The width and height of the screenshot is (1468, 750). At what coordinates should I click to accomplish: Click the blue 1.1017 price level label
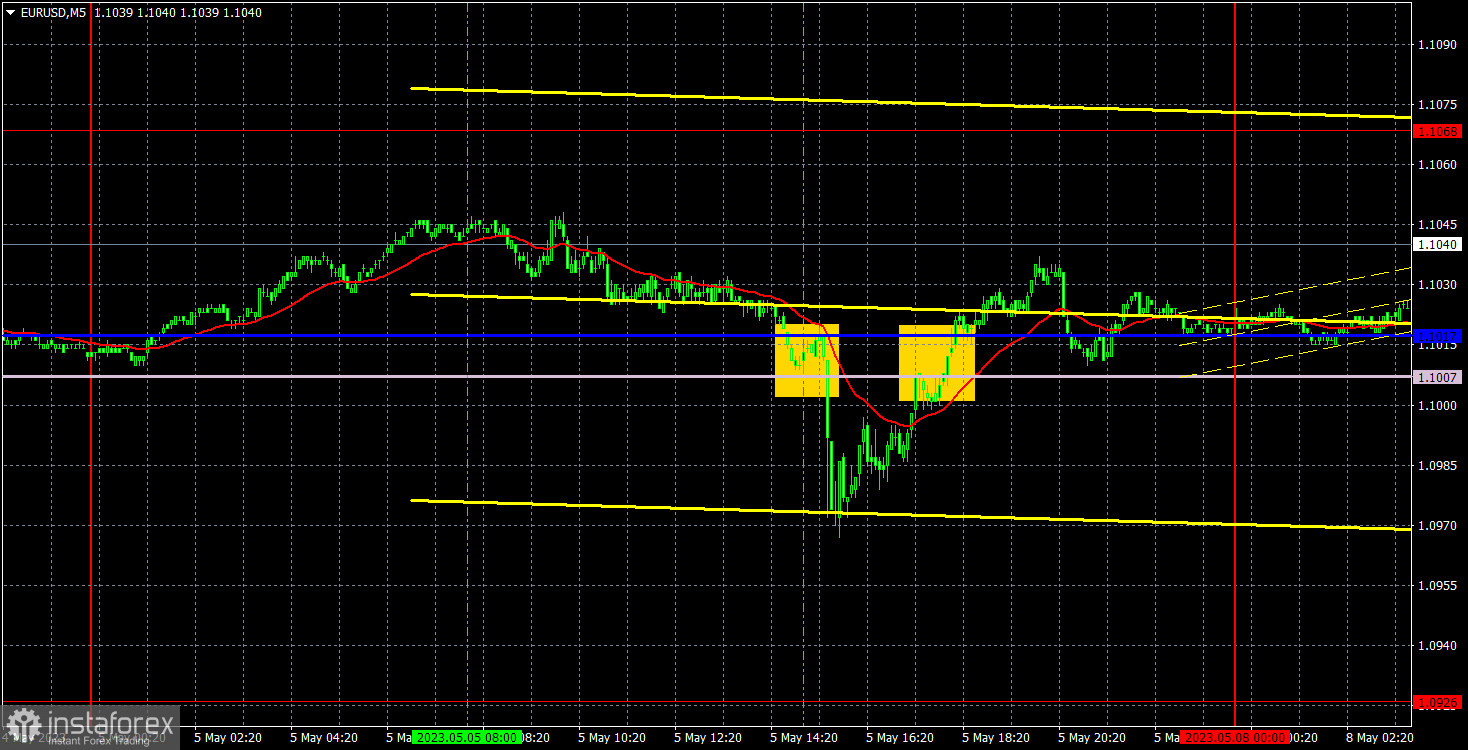[1438, 336]
